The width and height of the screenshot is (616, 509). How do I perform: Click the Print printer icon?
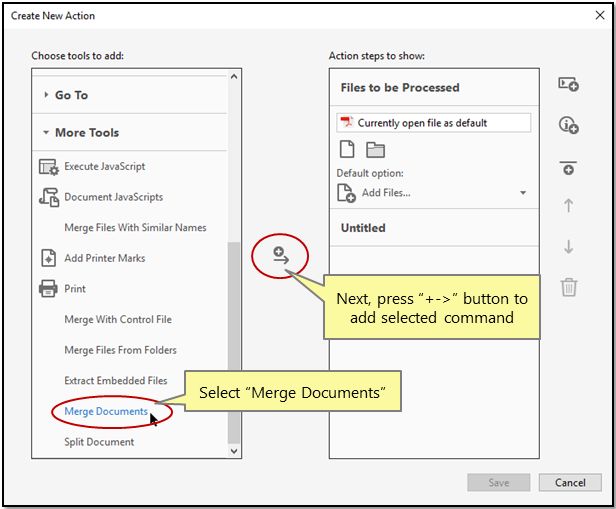[x=48, y=289]
